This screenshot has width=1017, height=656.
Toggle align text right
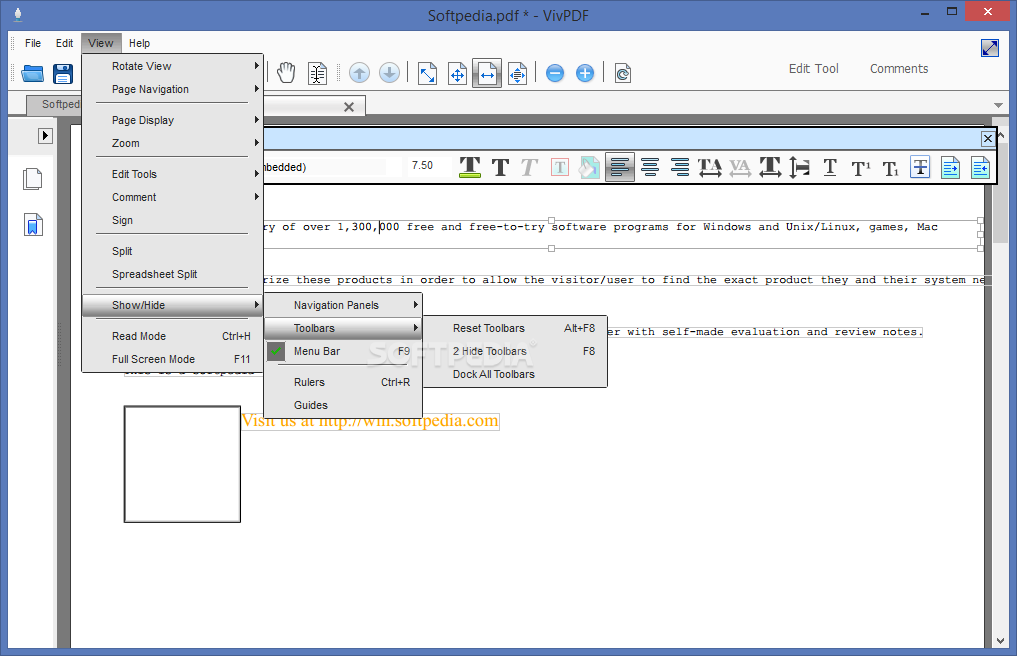coord(680,167)
